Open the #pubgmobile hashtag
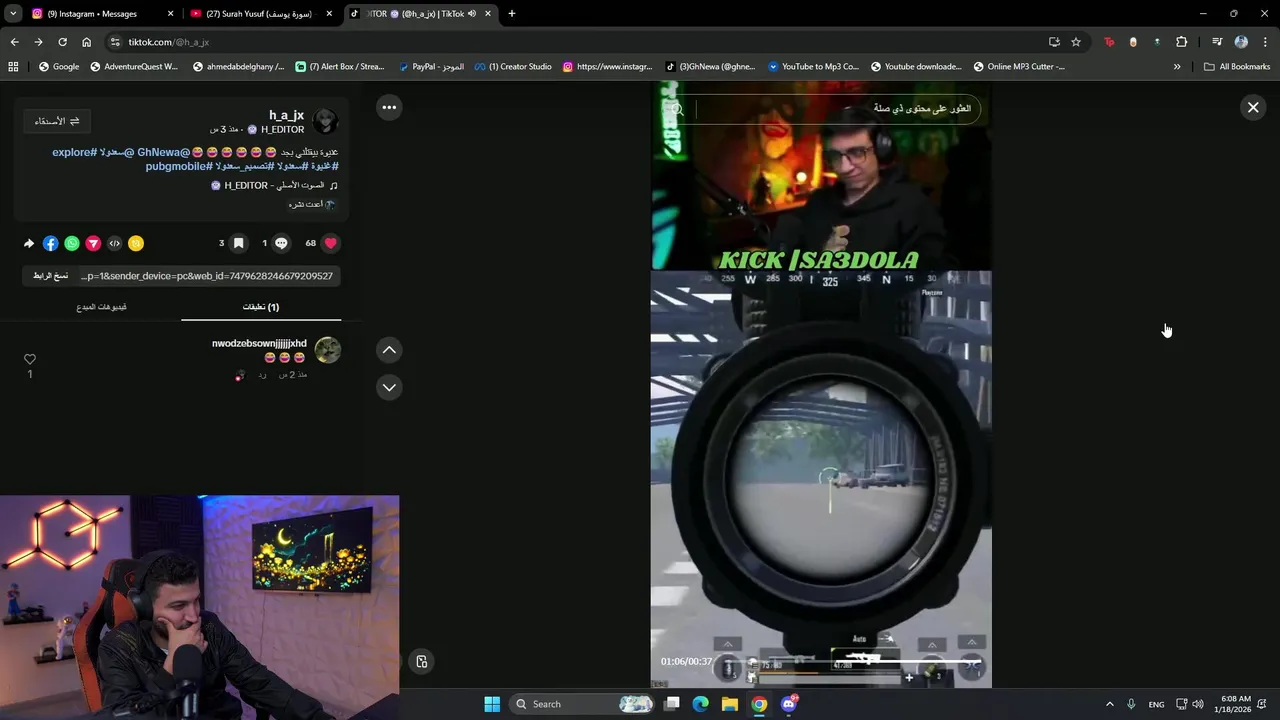Image resolution: width=1280 pixels, height=720 pixels. (179, 166)
